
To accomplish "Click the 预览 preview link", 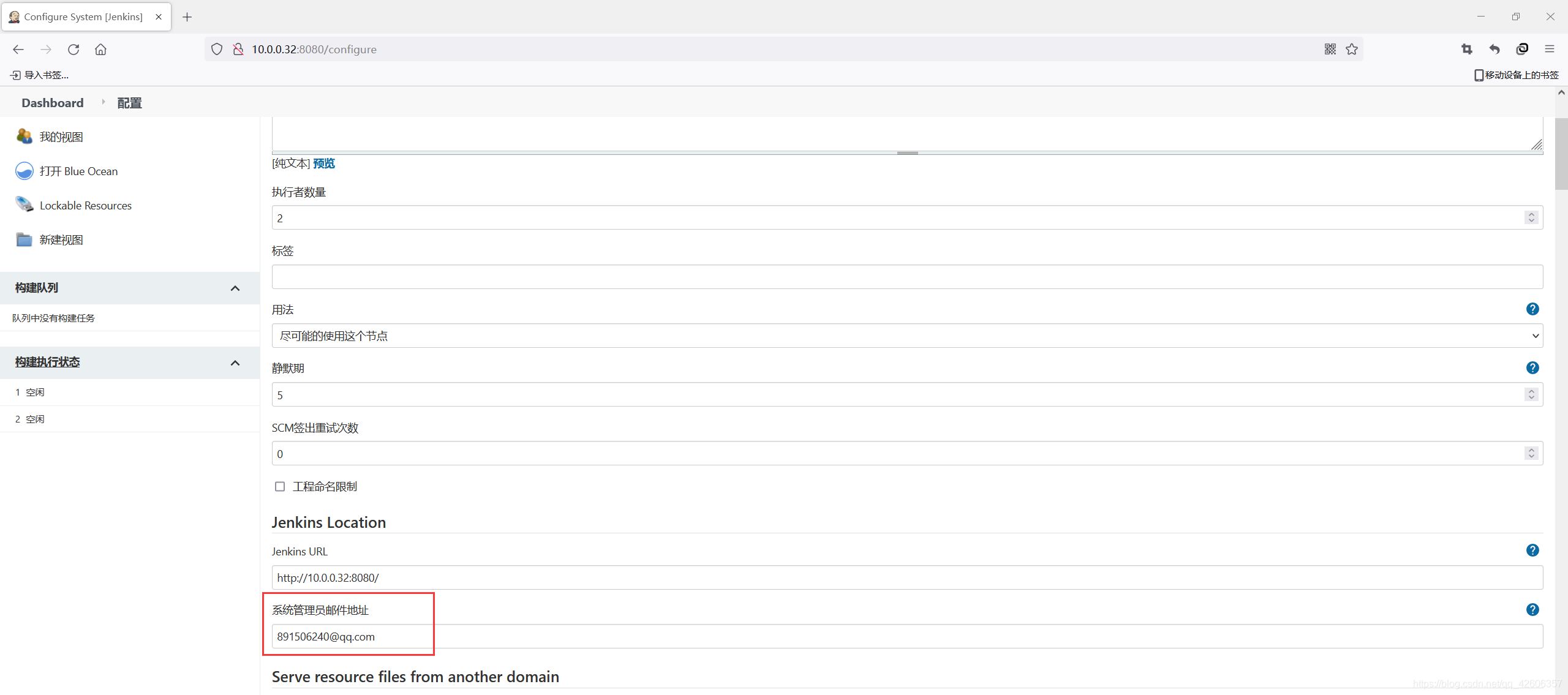I will pos(324,163).
